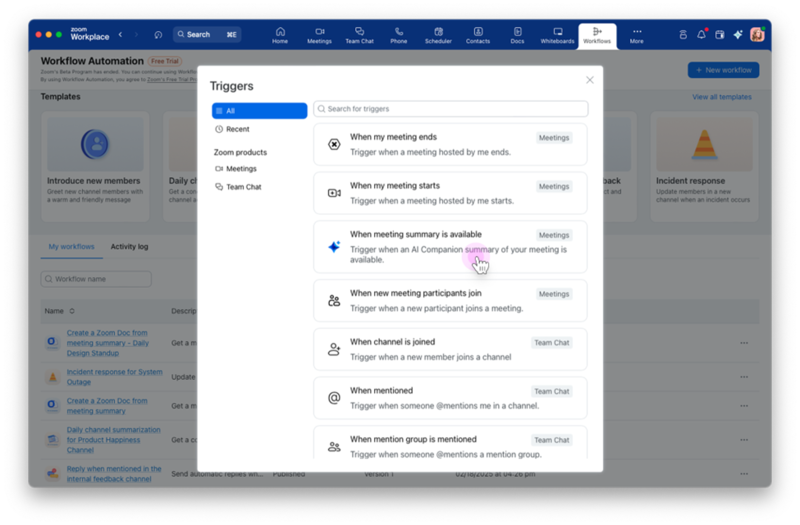This screenshot has height=525, width=800.
Task: Click the history icon beside Search
Action: pos(158,34)
